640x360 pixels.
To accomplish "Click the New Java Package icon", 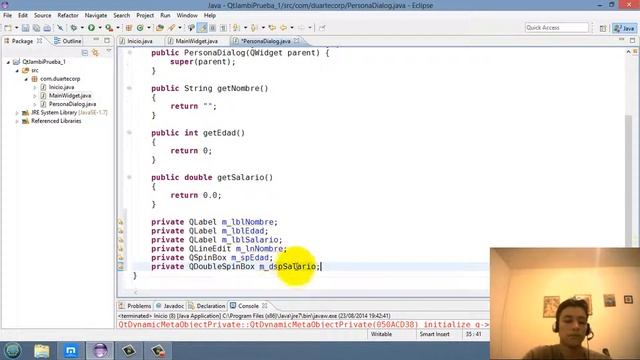I will [x=129, y=28].
